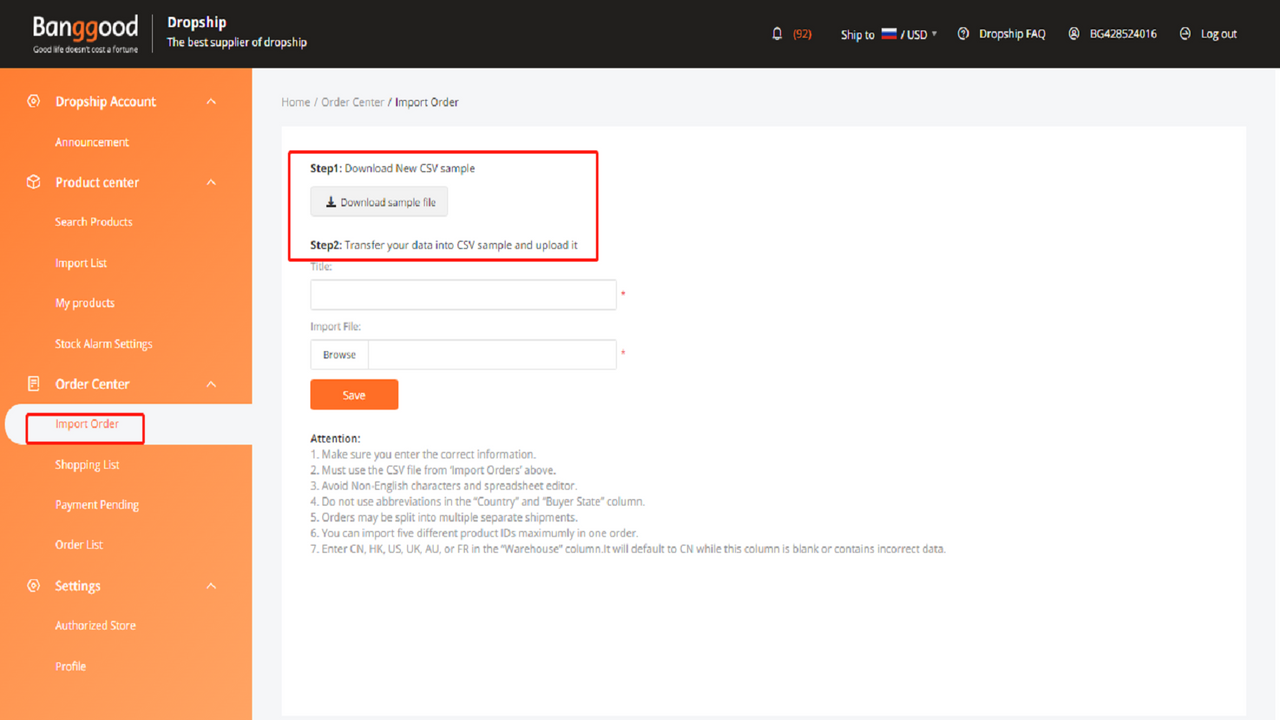Click the notification count (92)
The width and height of the screenshot is (1280, 720).
coord(802,34)
